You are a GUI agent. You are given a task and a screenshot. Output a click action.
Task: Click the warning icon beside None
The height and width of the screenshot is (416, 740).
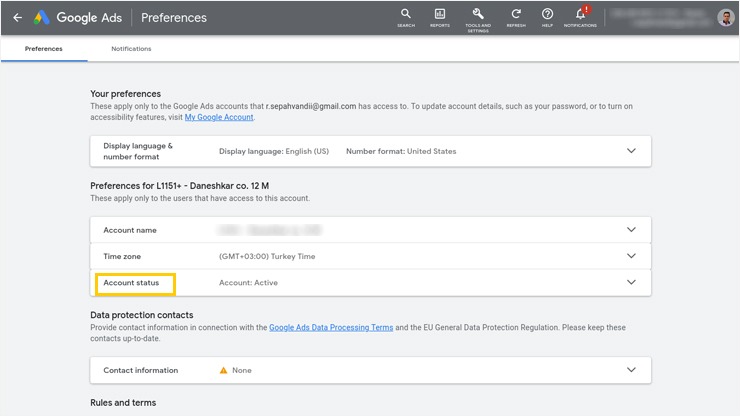click(x=224, y=370)
